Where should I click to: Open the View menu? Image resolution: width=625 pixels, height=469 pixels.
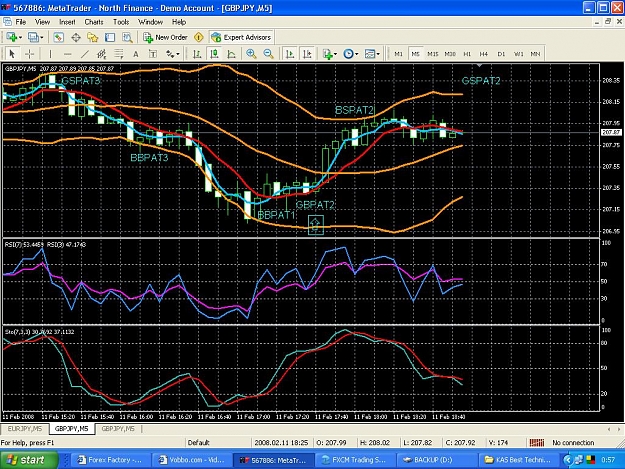(x=42, y=22)
